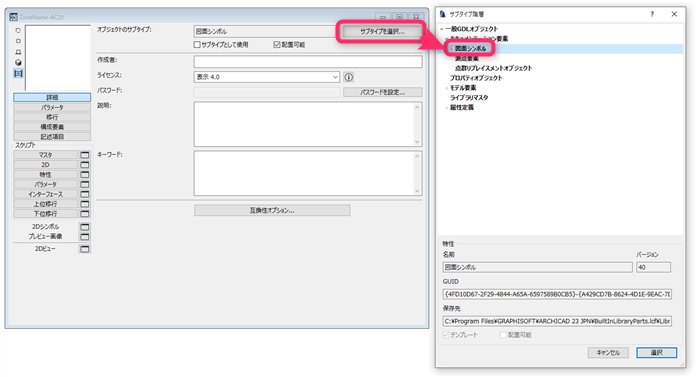Click the 作成者 input field
700x377 pixels.
(x=308, y=62)
